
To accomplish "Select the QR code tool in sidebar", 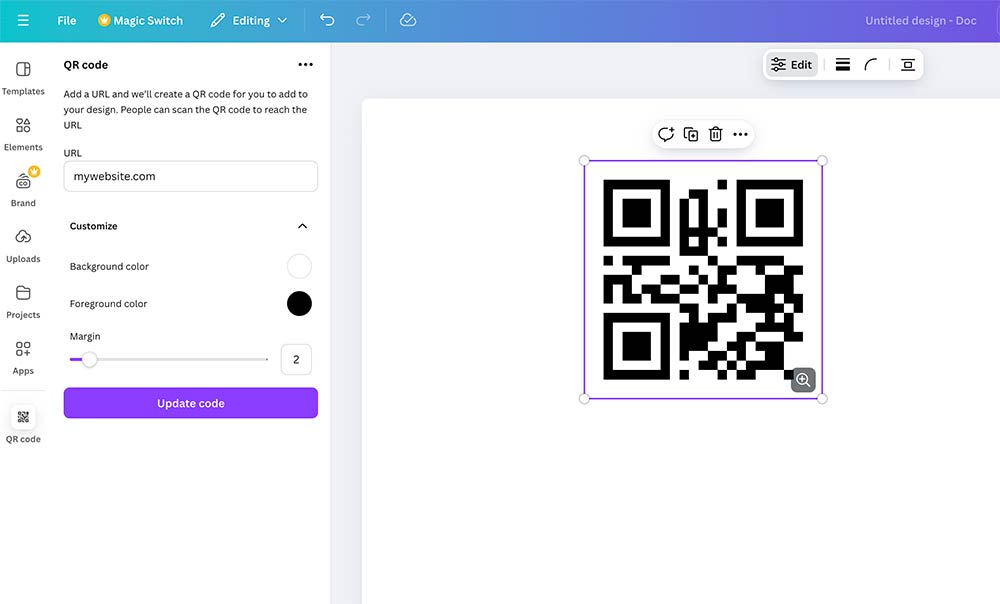I will (x=22, y=420).
